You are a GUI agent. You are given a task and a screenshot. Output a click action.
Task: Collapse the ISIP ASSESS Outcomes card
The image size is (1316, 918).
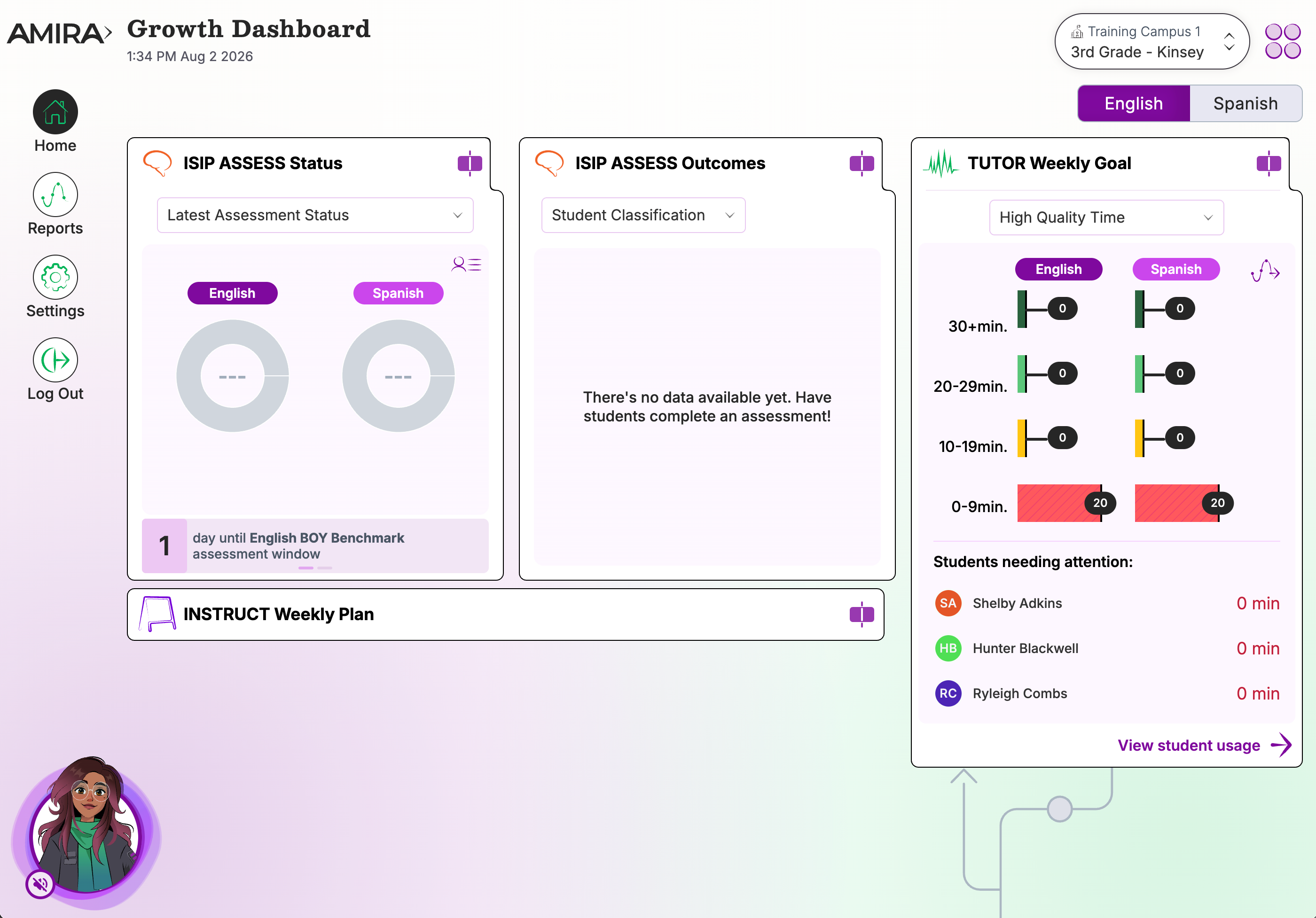(862, 163)
